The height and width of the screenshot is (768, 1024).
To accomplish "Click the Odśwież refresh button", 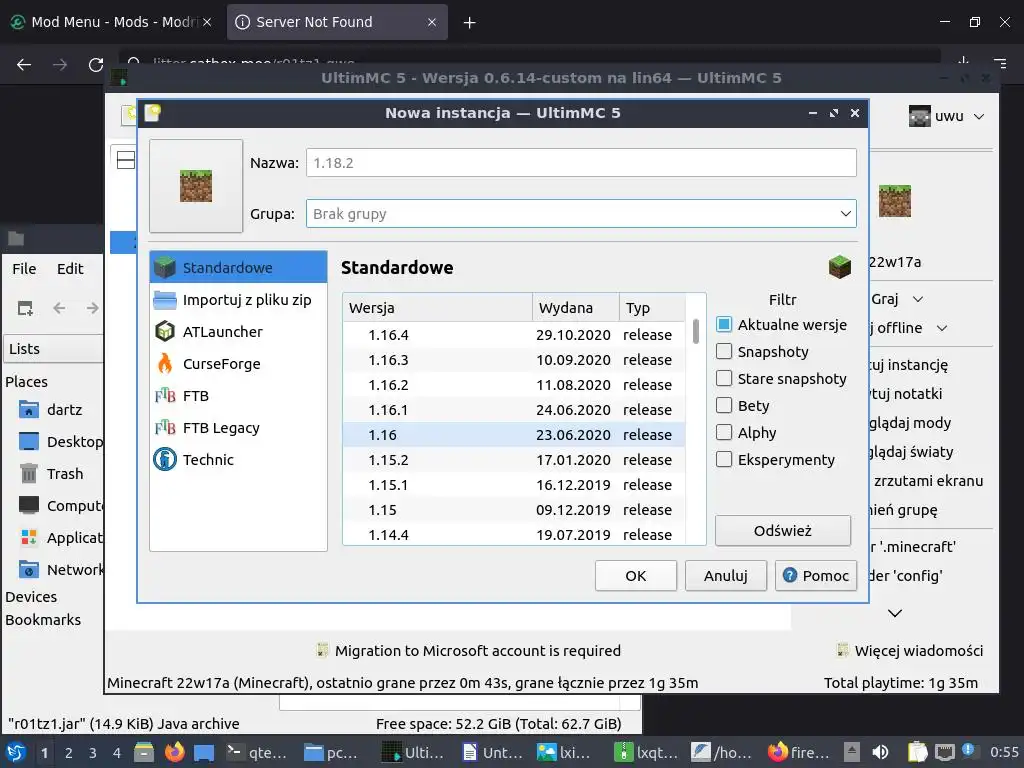I will 783,530.
